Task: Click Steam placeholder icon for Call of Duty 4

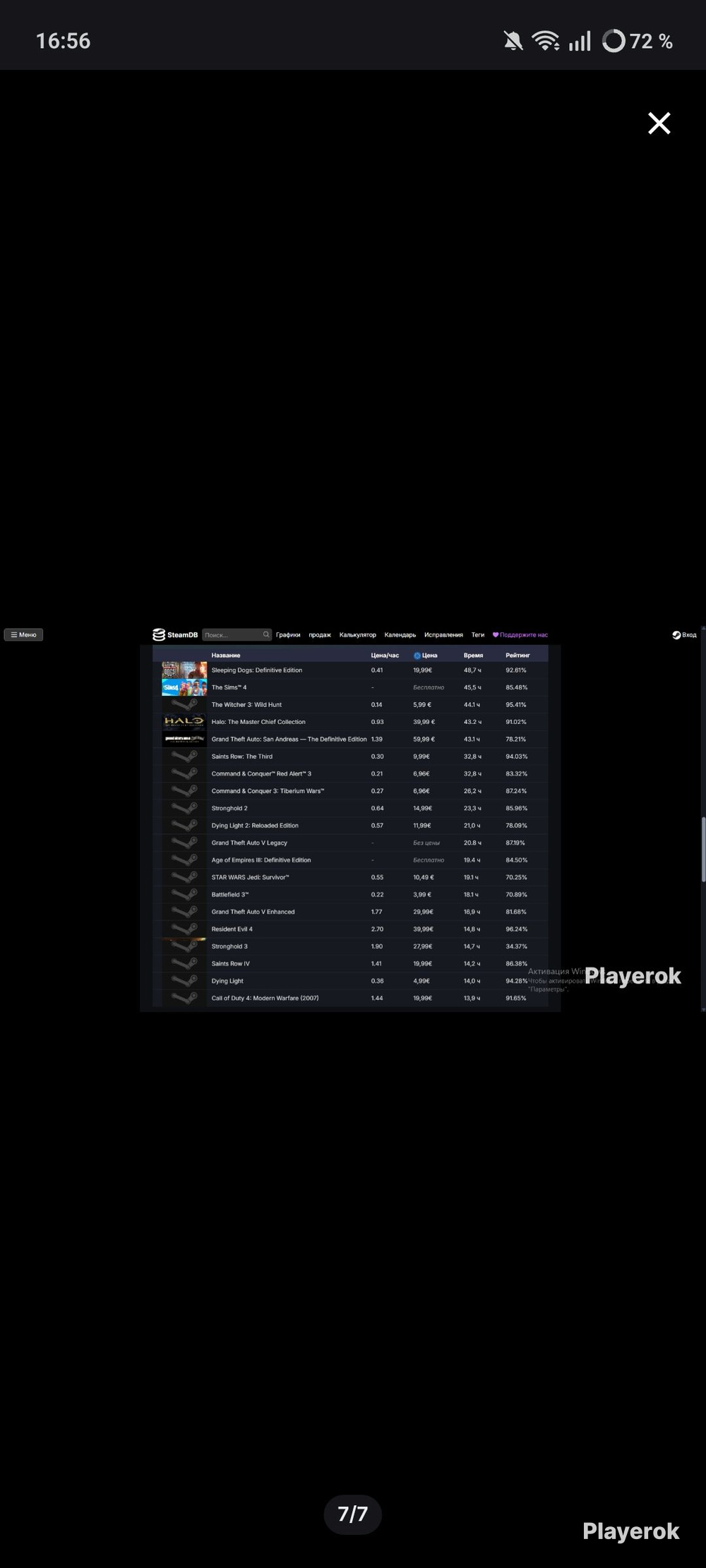Action: click(184, 998)
